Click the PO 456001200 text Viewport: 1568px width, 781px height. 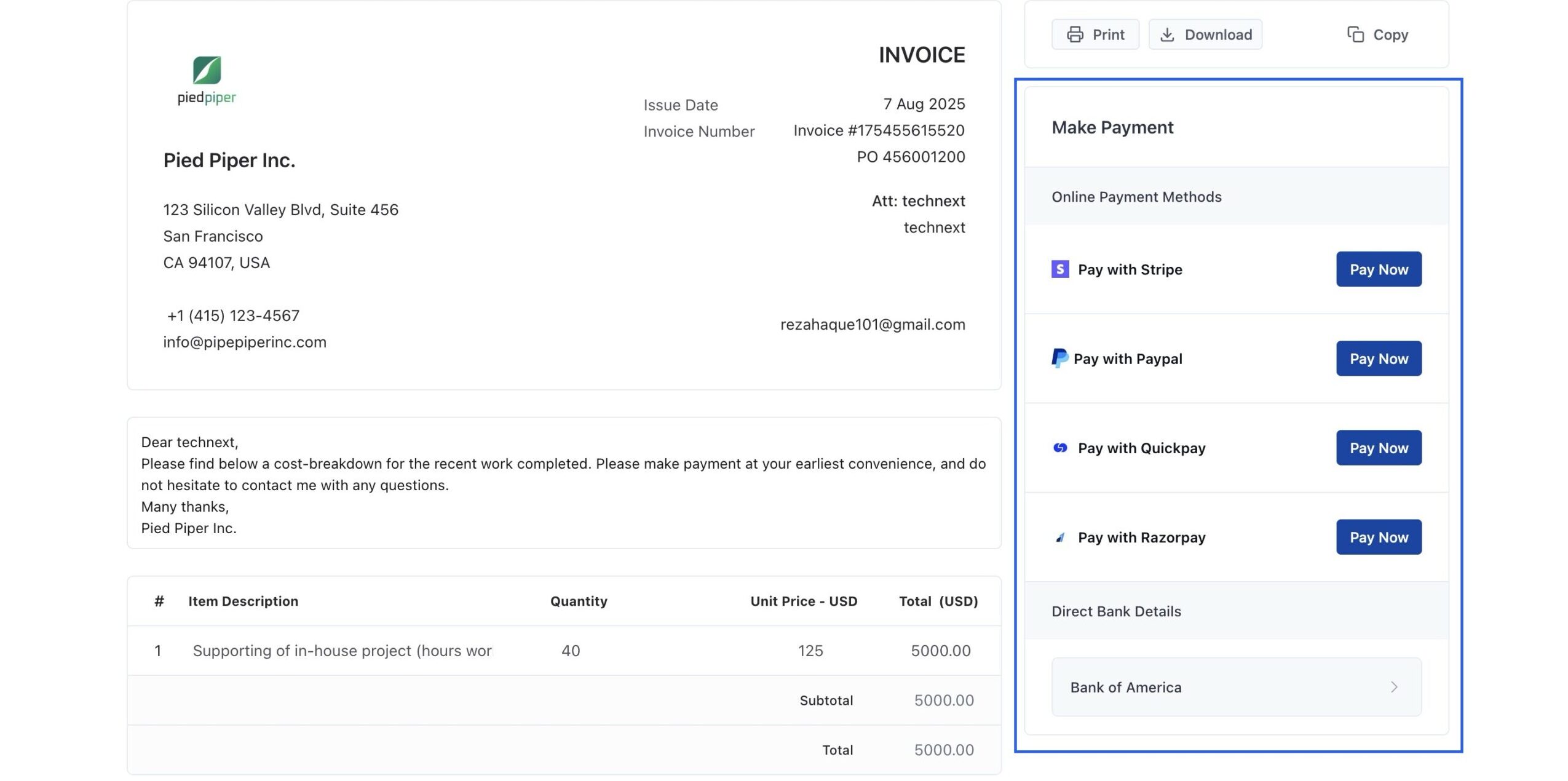(910, 157)
